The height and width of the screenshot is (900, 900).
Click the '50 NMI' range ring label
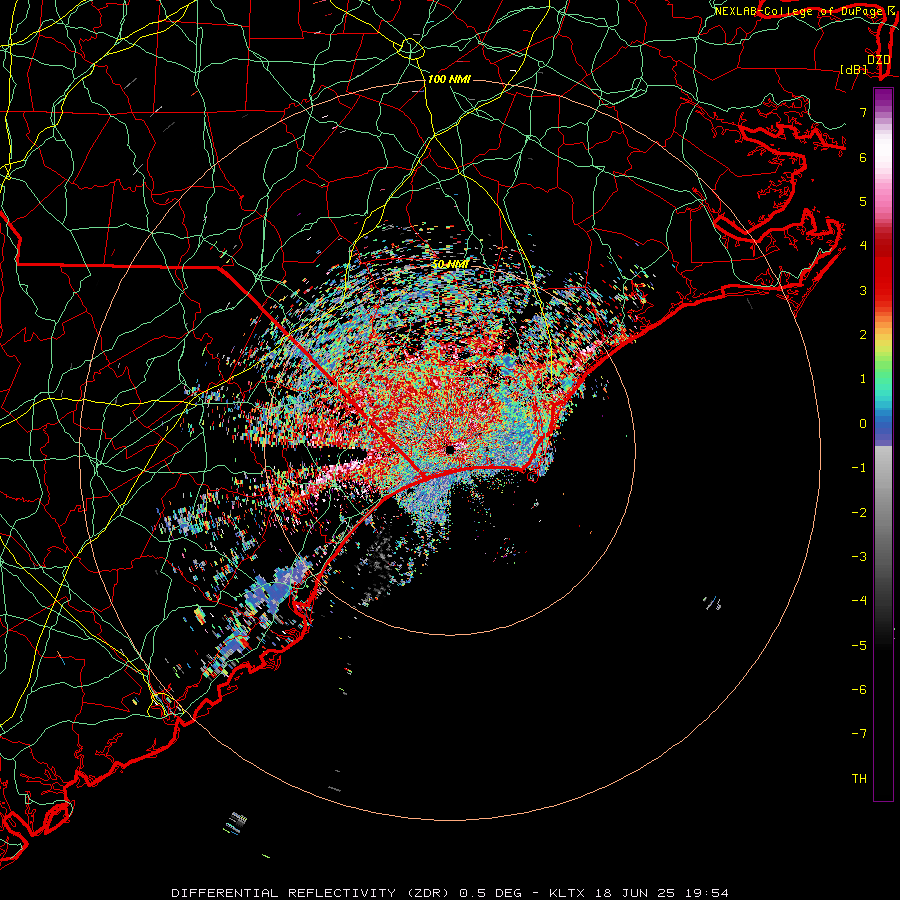451,264
